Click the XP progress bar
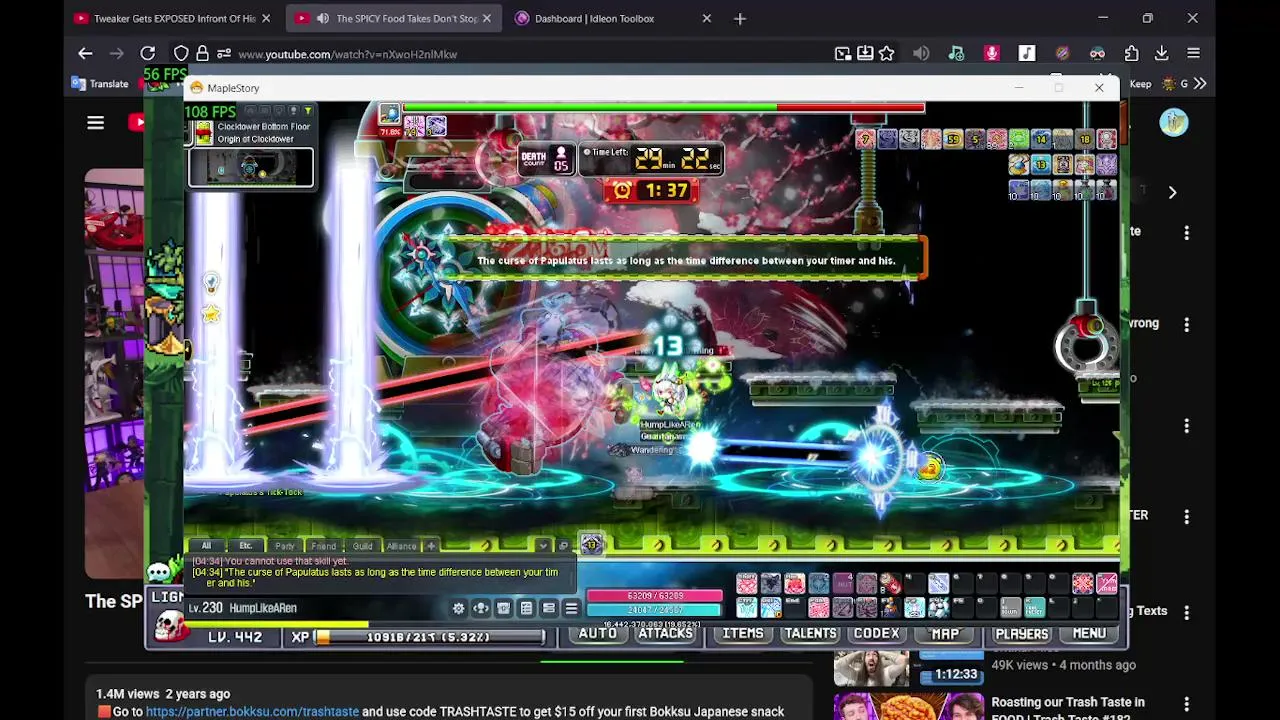1280x720 pixels. coord(430,637)
